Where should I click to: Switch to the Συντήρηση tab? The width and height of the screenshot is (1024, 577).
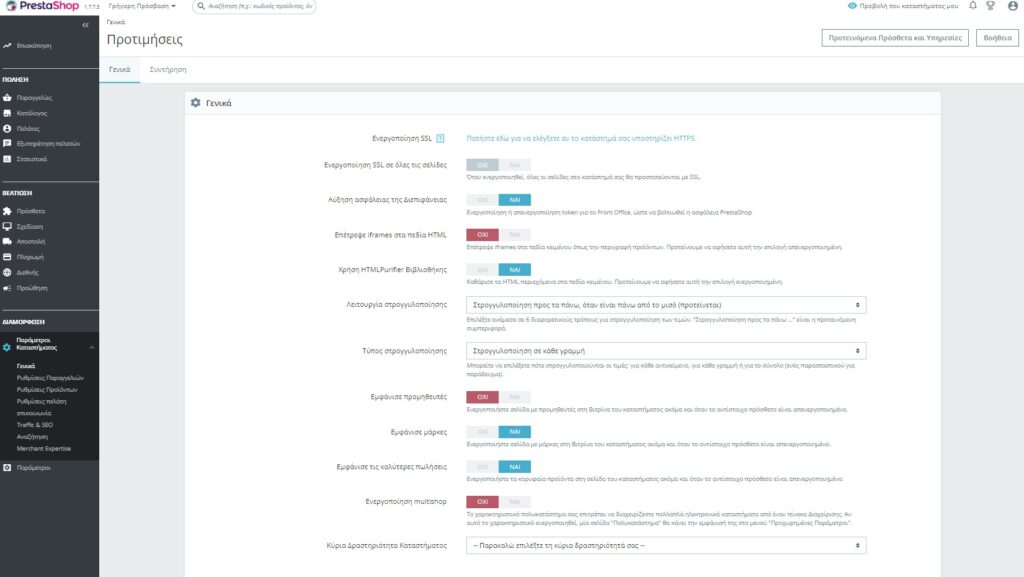168,70
